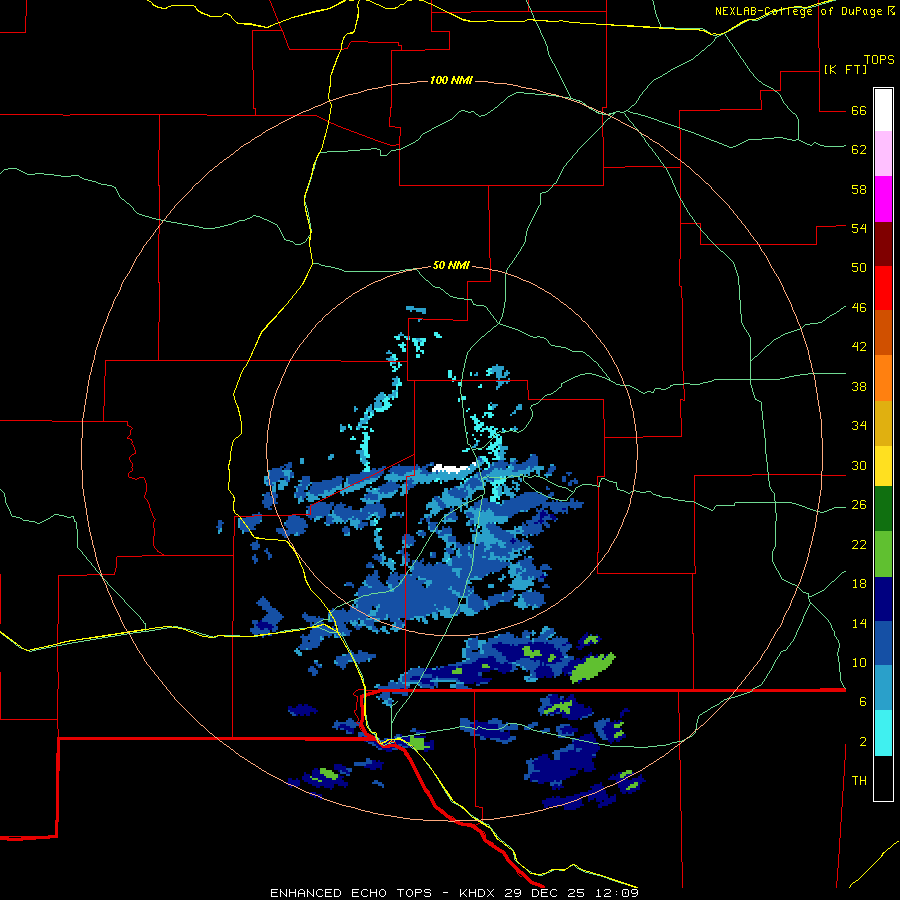The image size is (900, 900).
Task: Click the legend value '66'
Action: (859, 111)
